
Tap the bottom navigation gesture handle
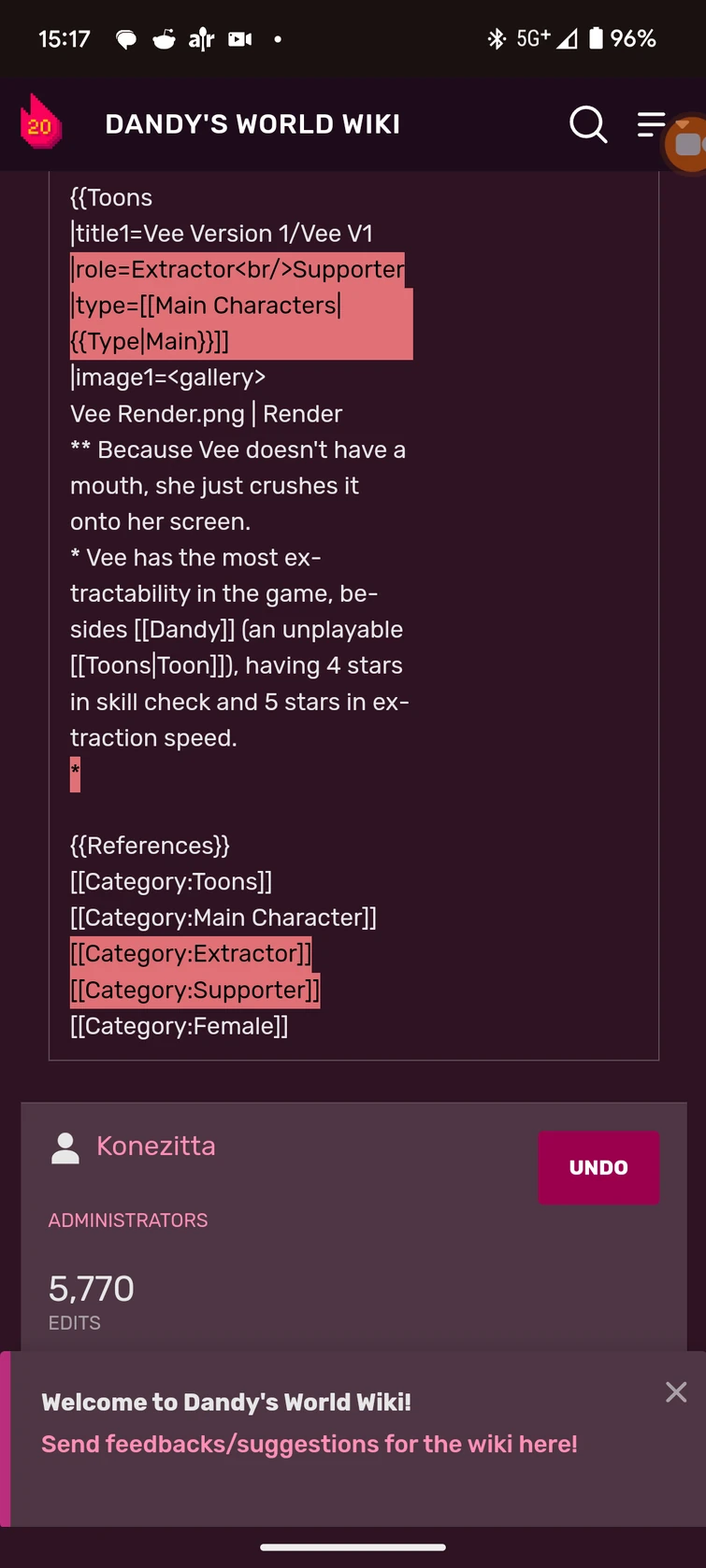tap(353, 1547)
